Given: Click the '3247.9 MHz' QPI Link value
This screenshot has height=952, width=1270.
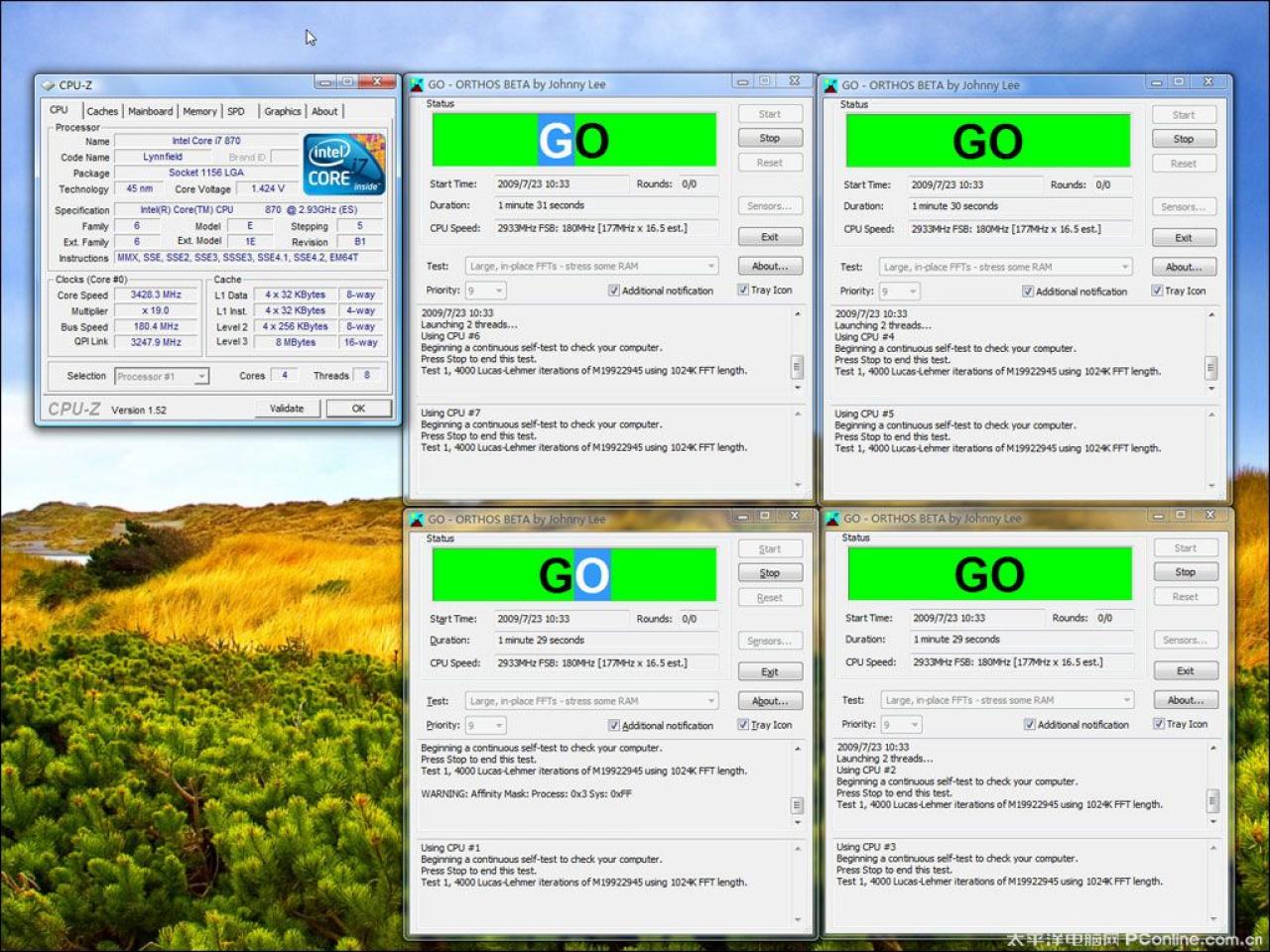Looking at the screenshot, I should tap(156, 342).
